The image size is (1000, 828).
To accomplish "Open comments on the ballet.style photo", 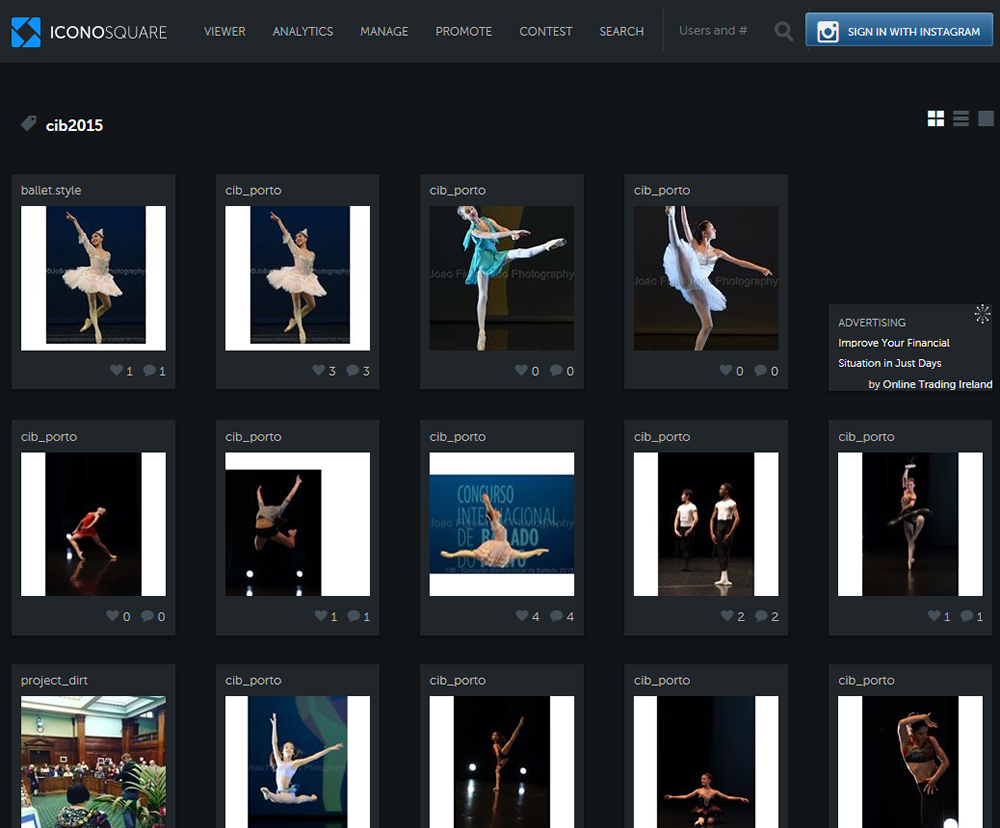I will 149,370.
